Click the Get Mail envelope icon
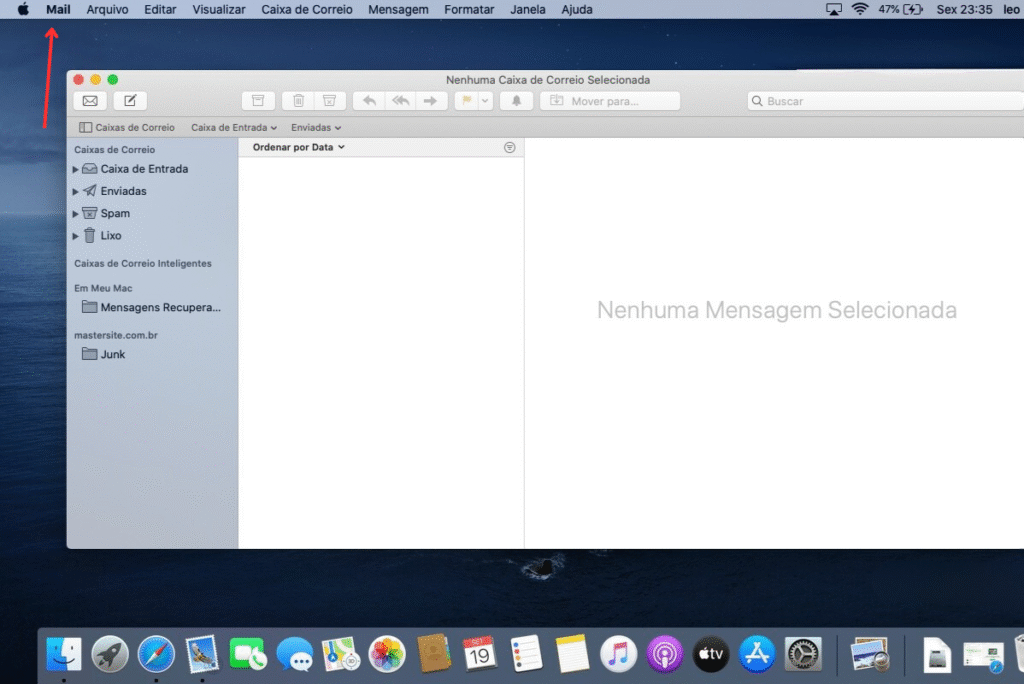Image resolution: width=1024 pixels, height=684 pixels. 90,101
